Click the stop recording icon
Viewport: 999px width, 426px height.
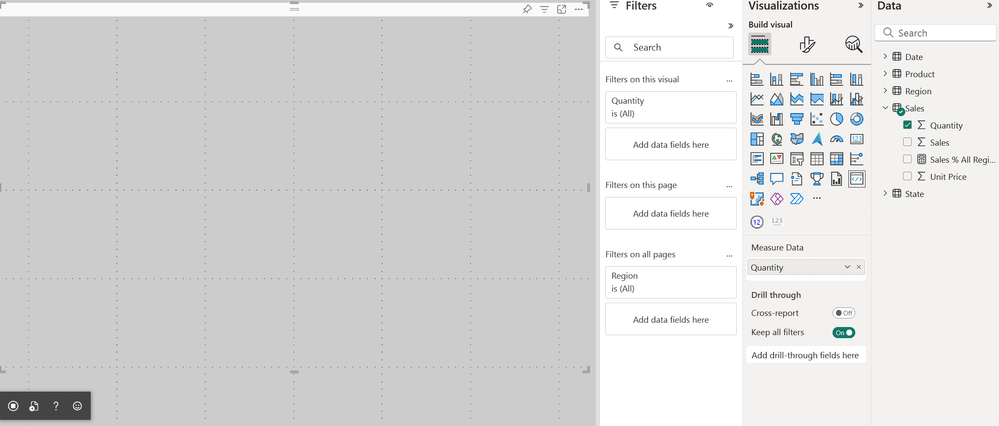(13, 406)
